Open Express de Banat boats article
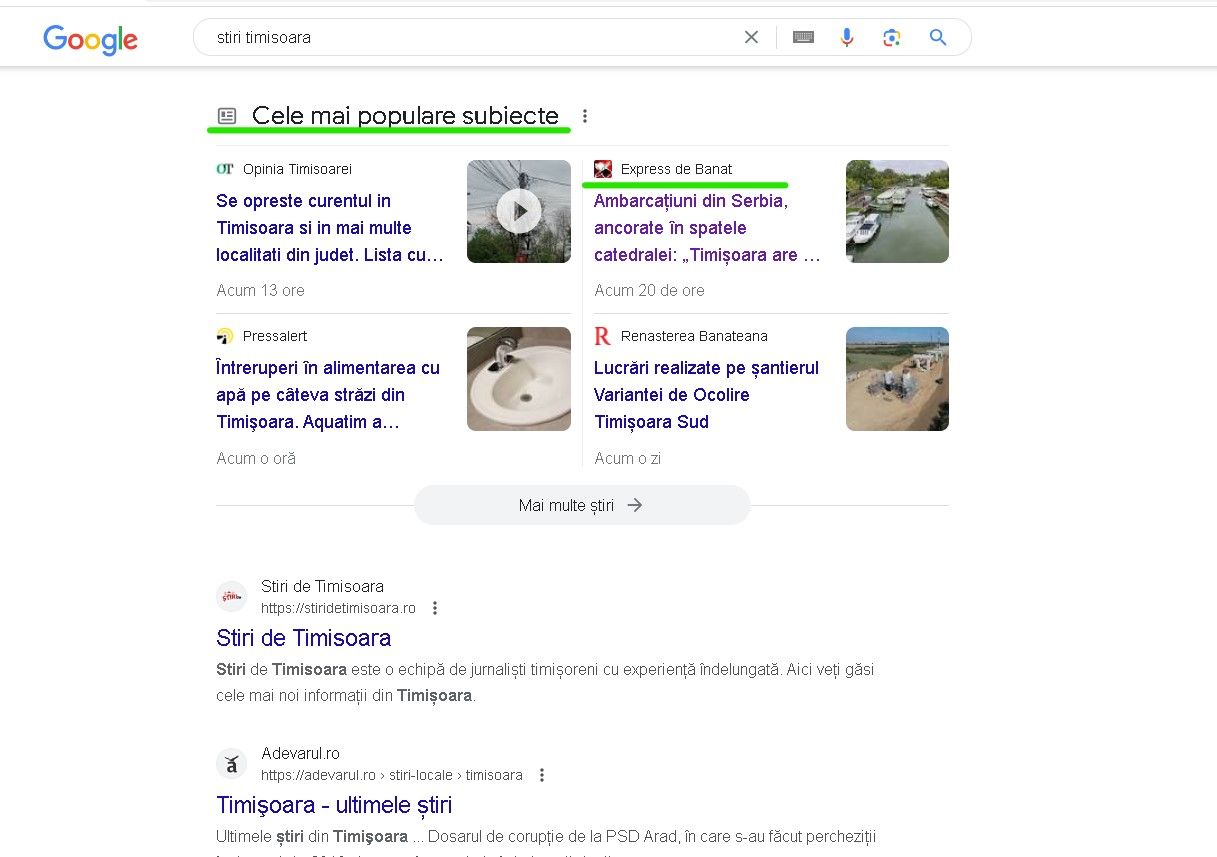1217x857 pixels. click(707, 228)
